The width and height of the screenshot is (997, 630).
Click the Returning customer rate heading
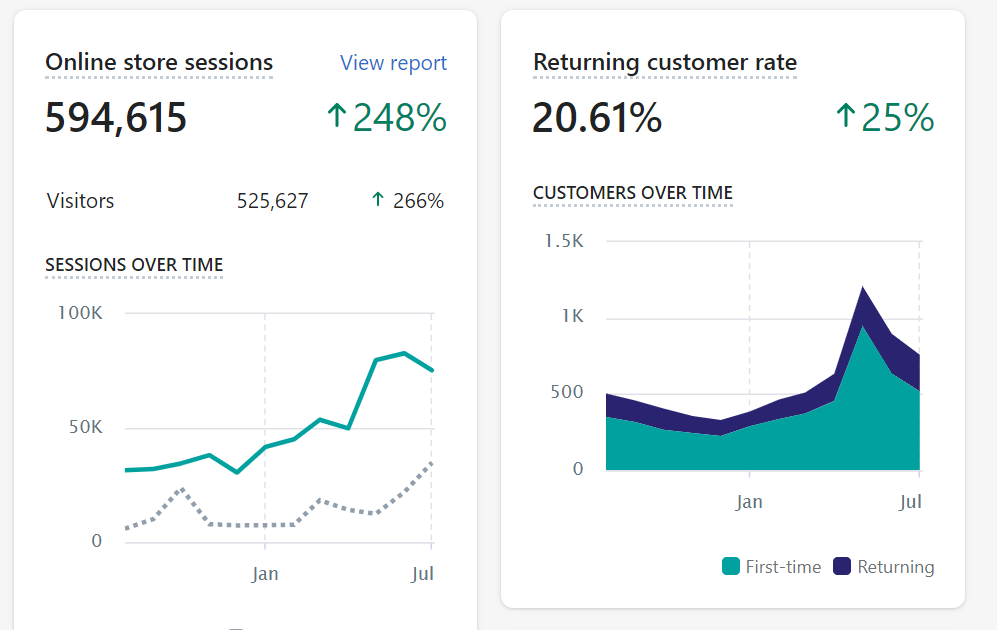(664, 62)
